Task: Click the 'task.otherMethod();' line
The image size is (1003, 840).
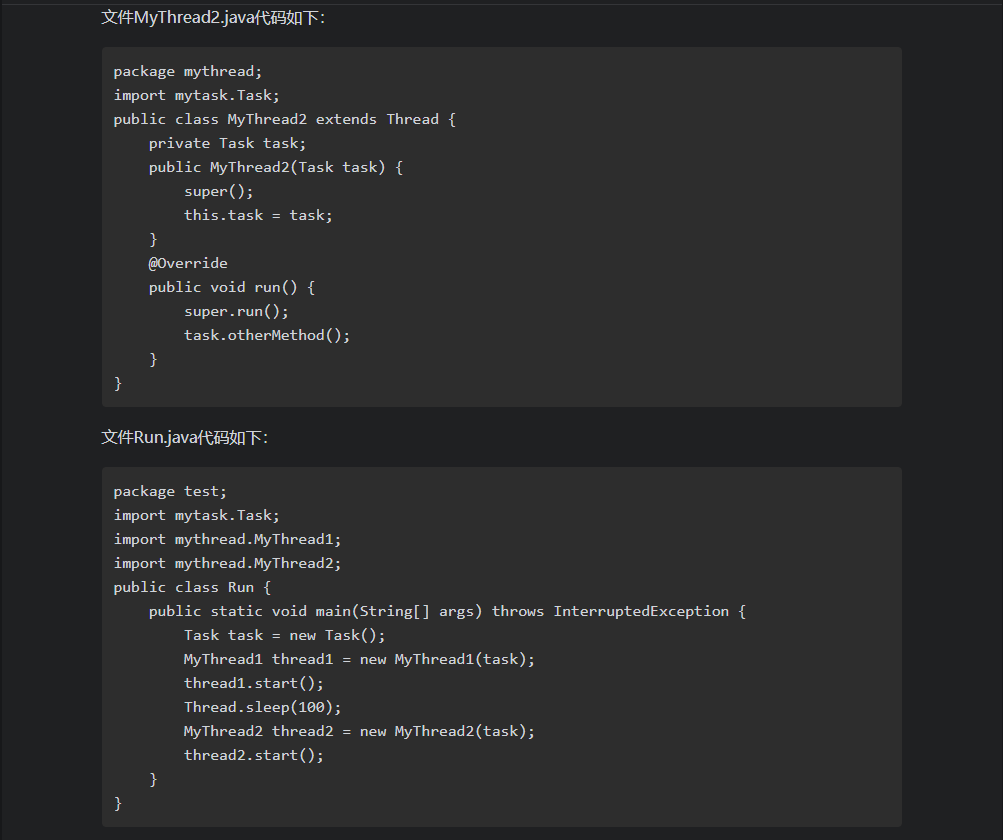Action: [267, 335]
